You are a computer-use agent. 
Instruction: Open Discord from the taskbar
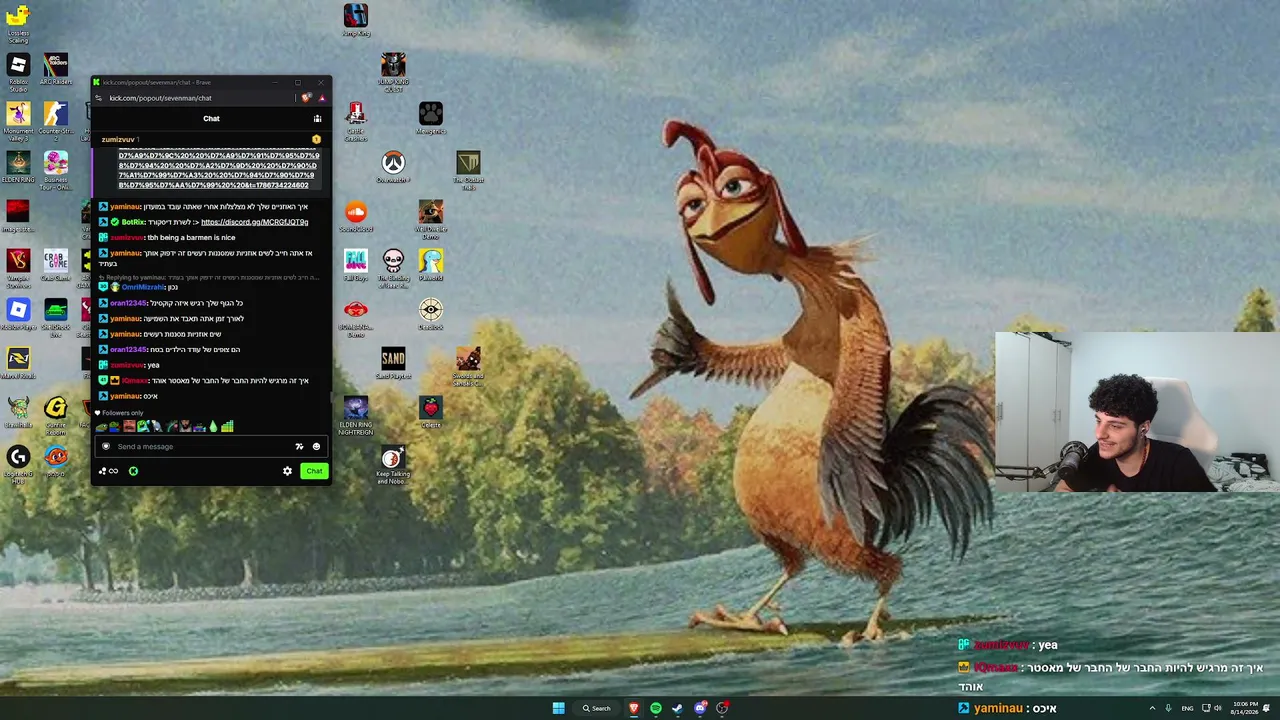(700, 708)
